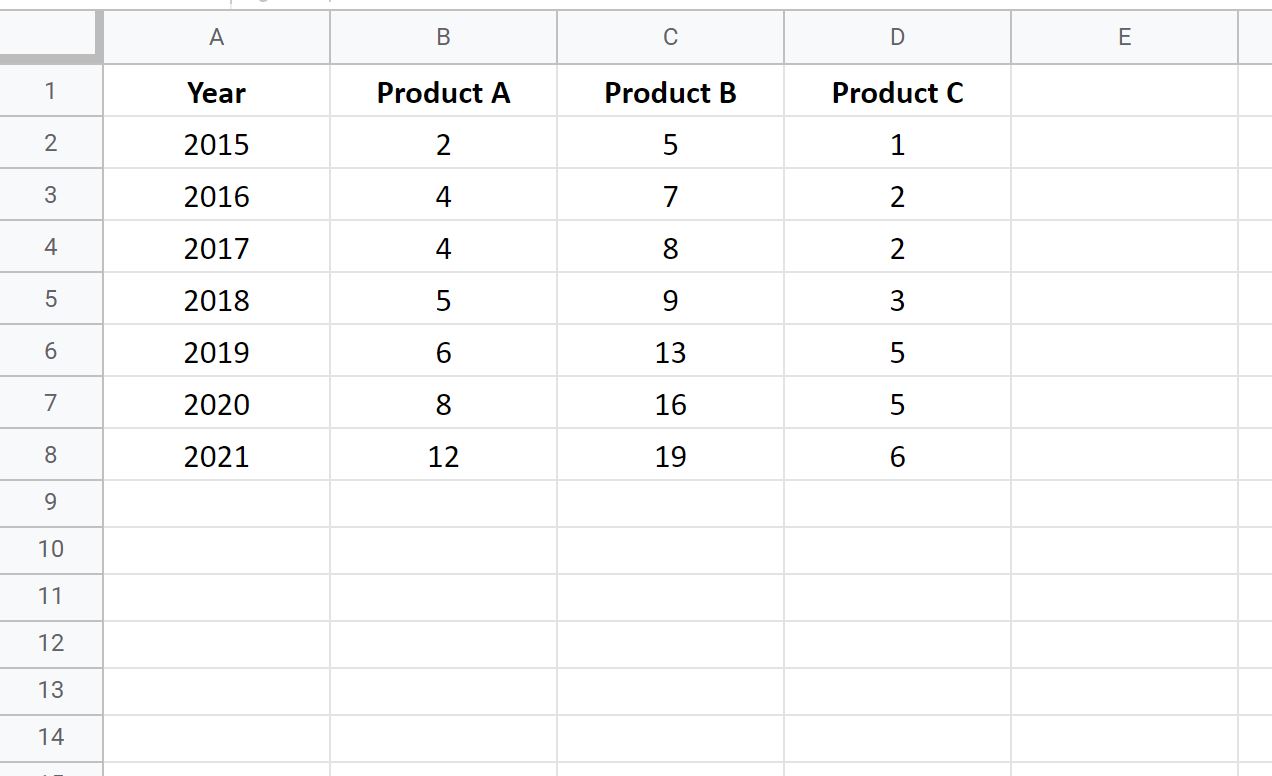Select column B header

coord(443,37)
